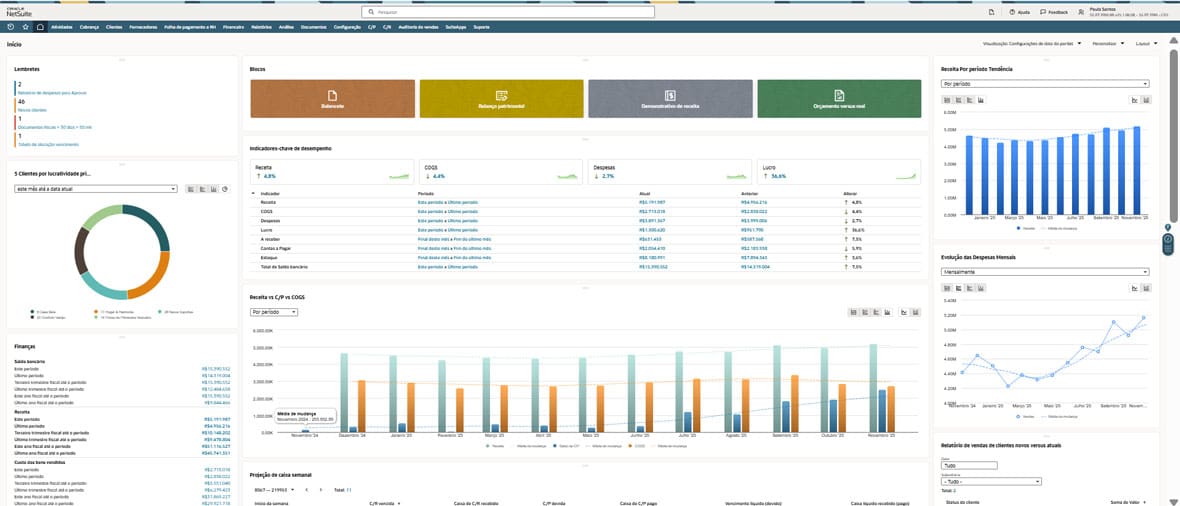Toggle the Indicador column collapse arrow

[252, 192]
